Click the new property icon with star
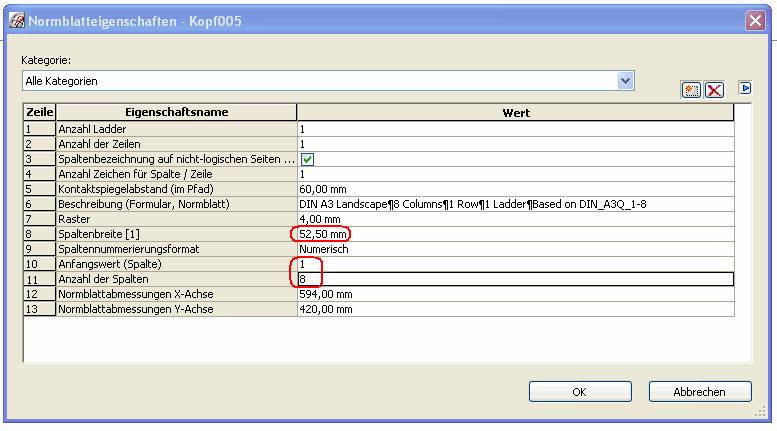This screenshot has width=777, height=431. click(x=691, y=90)
